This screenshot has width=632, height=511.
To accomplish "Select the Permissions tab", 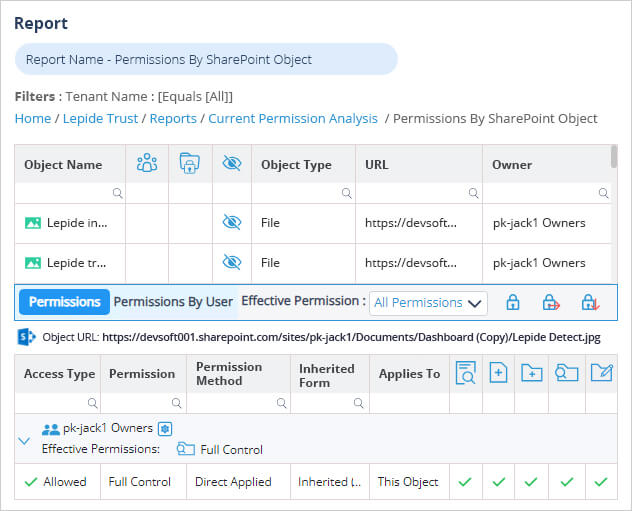I will 64,302.
